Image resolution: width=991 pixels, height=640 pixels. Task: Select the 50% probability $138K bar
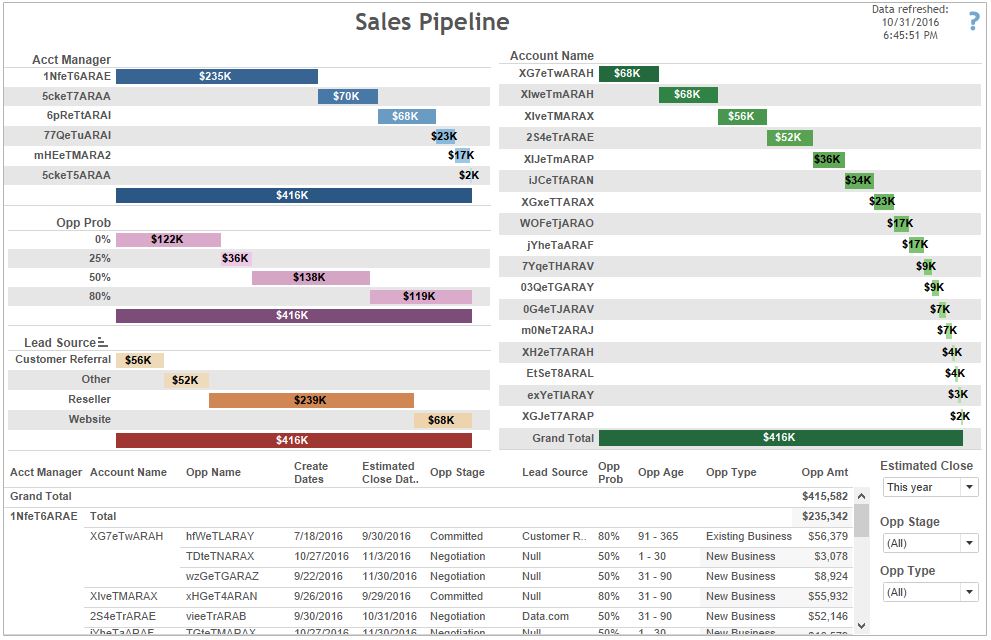(310, 277)
